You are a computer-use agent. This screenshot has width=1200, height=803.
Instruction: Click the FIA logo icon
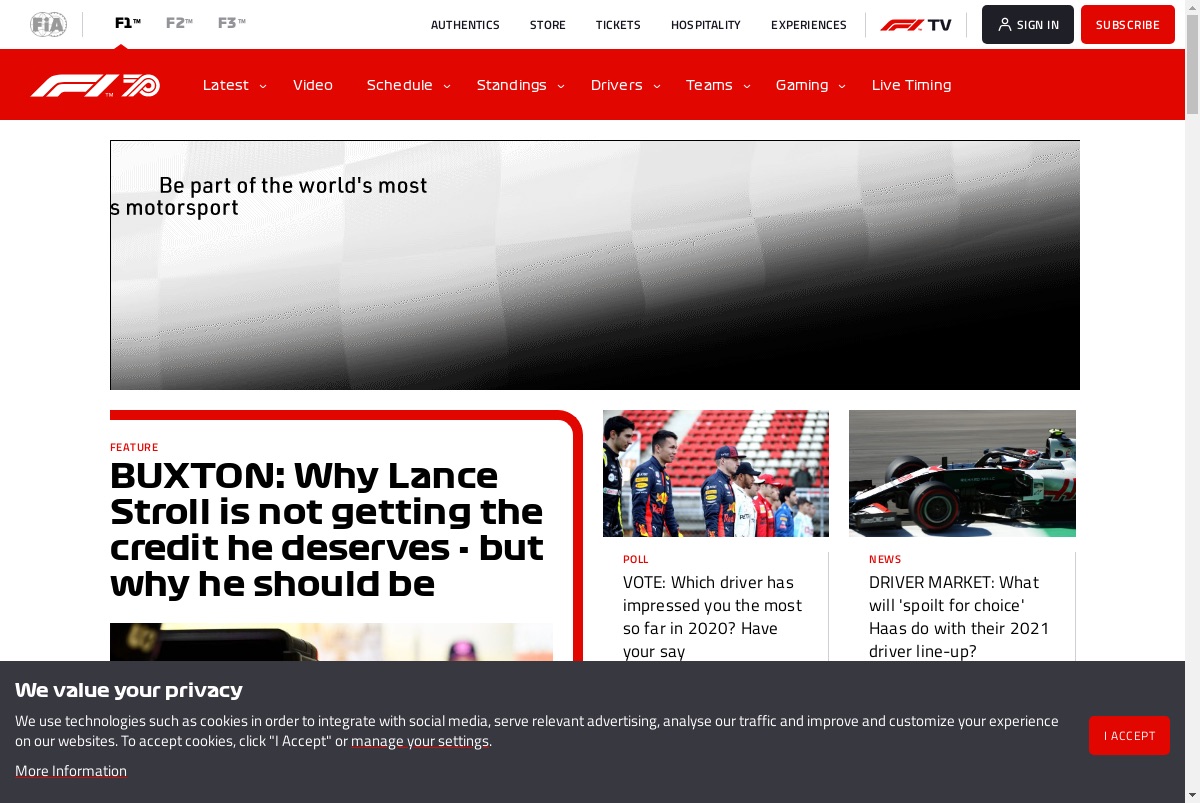[x=48, y=24]
